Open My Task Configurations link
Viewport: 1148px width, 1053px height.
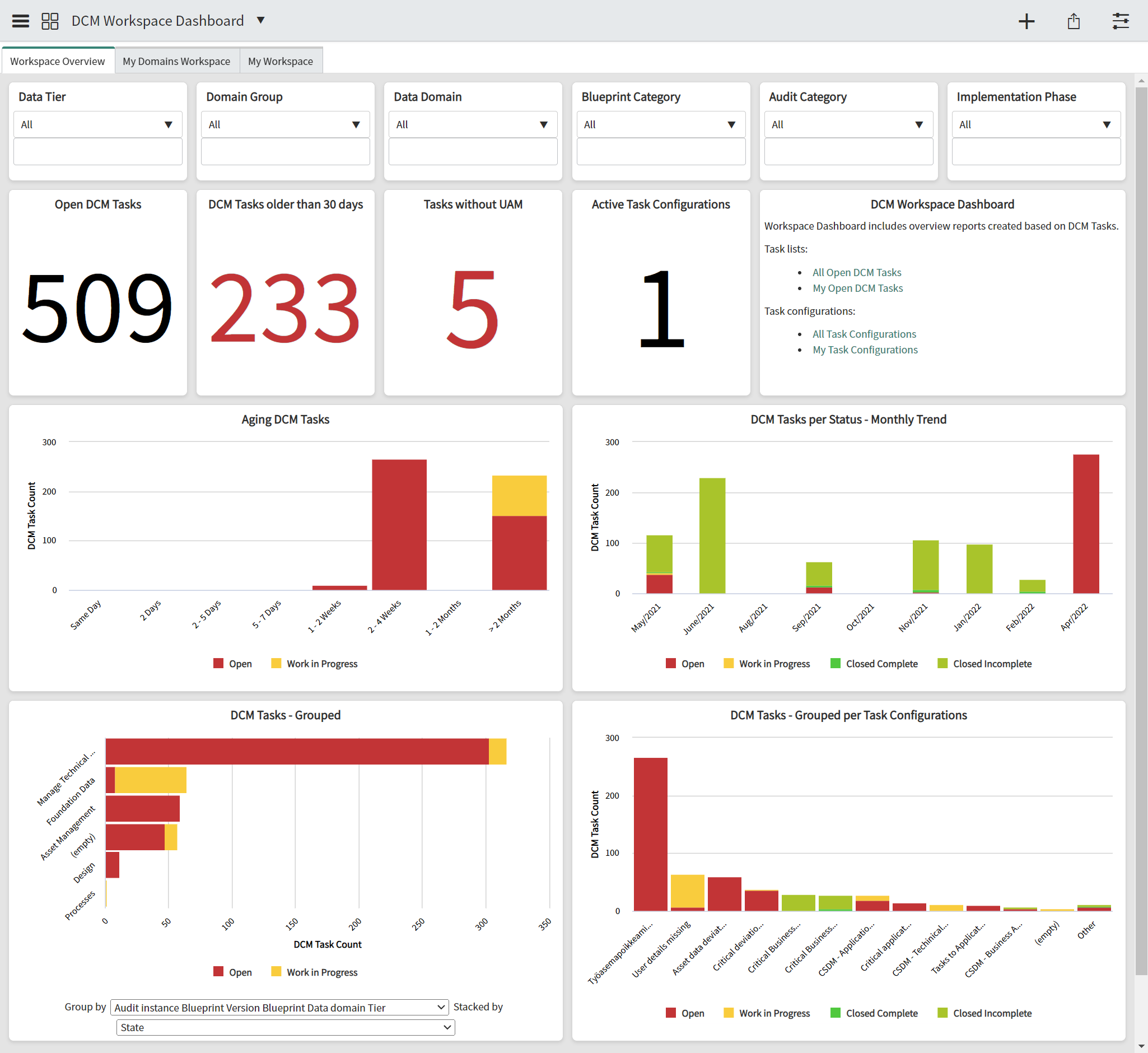coord(865,350)
